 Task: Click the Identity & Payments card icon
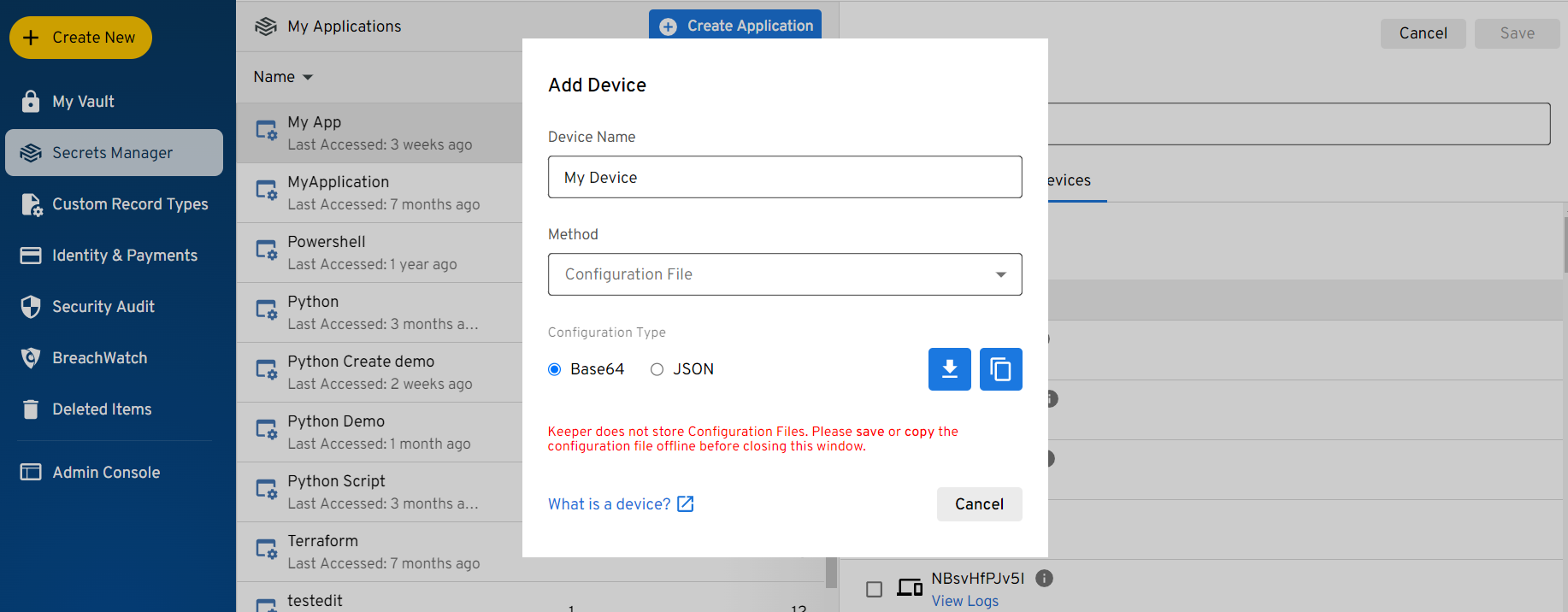(x=31, y=256)
